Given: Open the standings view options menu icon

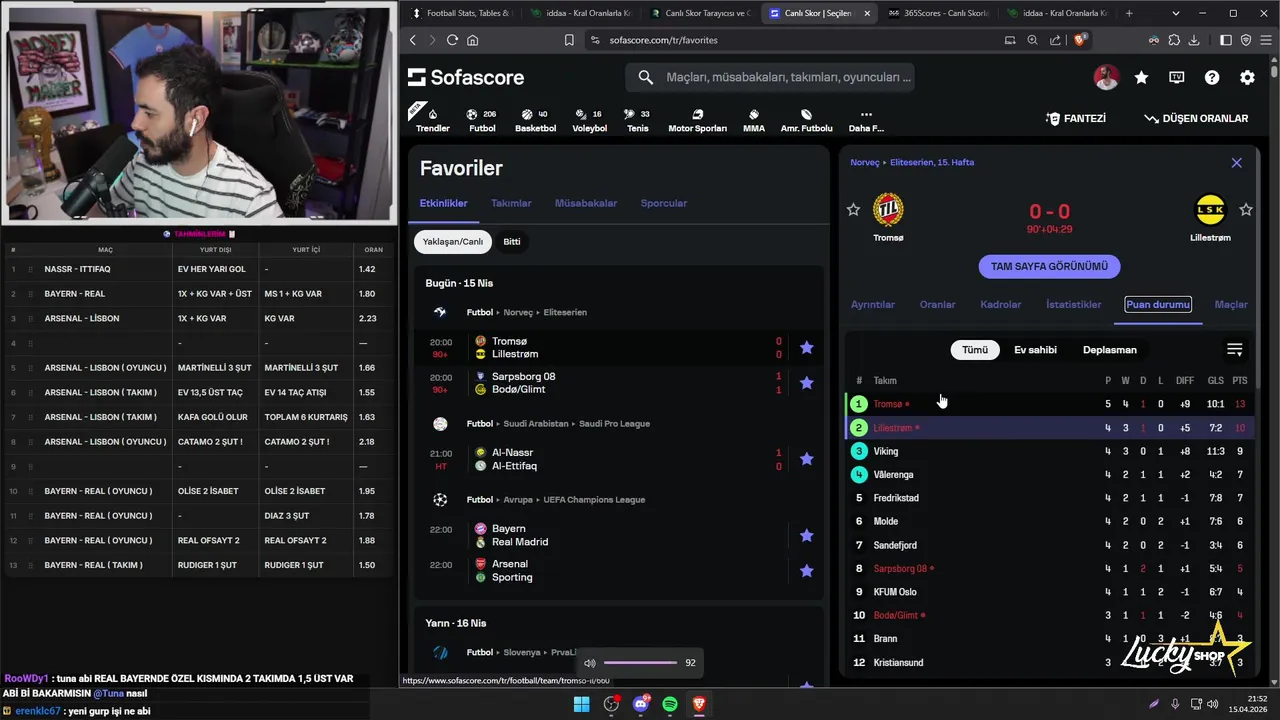Looking at the screenshot, I should click(x=1235, y=350).
